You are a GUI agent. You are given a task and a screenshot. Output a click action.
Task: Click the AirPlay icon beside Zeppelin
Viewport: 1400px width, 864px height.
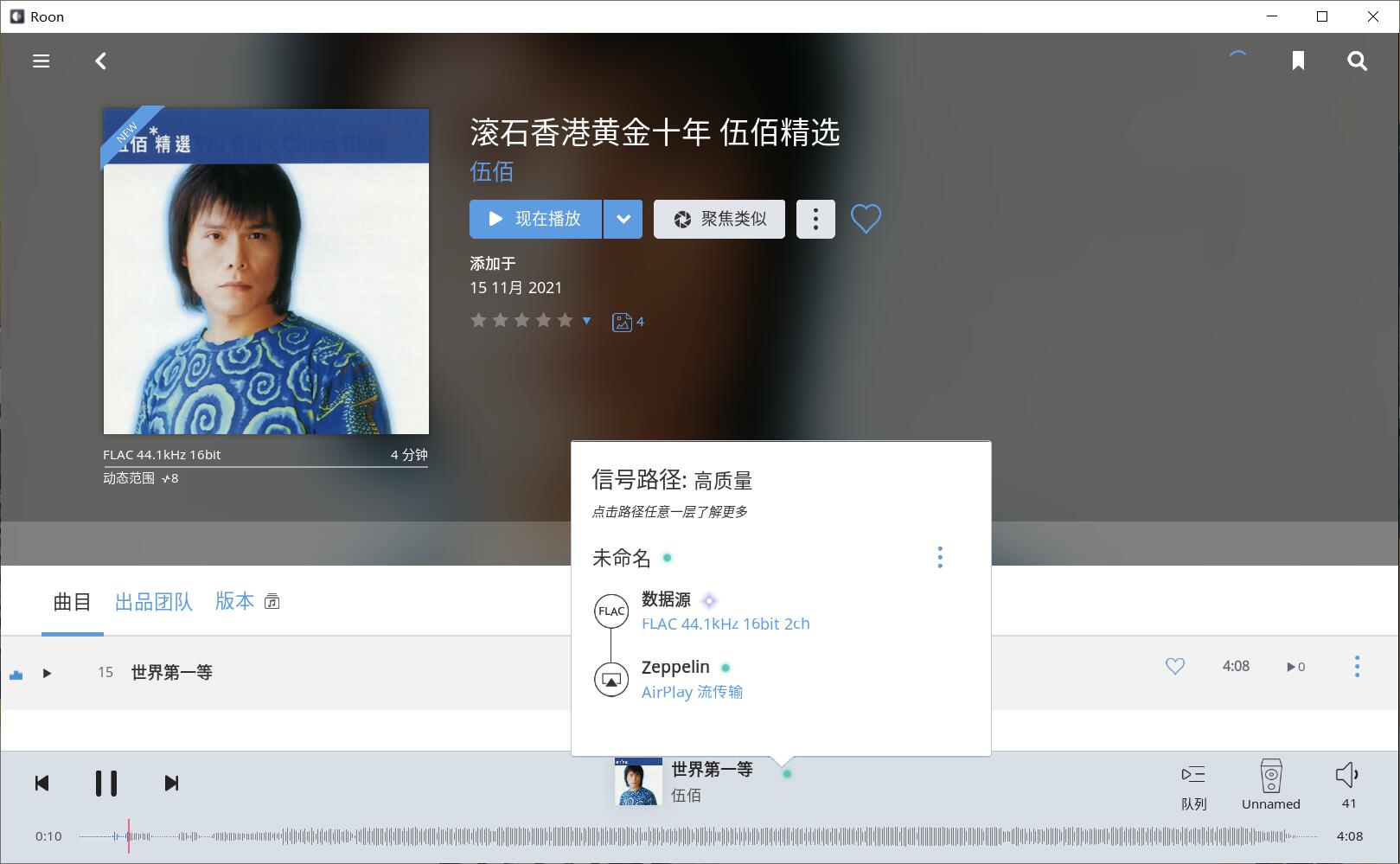pos(611,680)
